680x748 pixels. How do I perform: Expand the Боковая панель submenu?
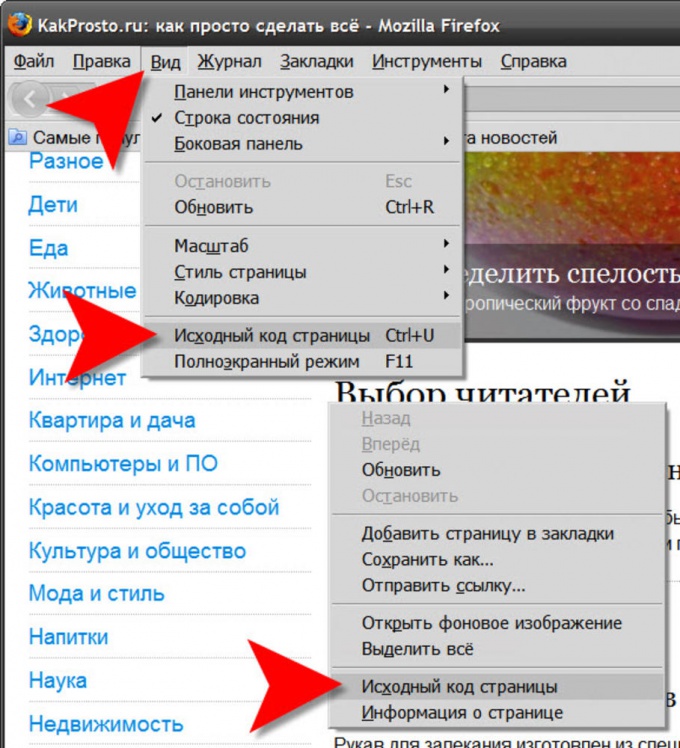coord(302,144)
